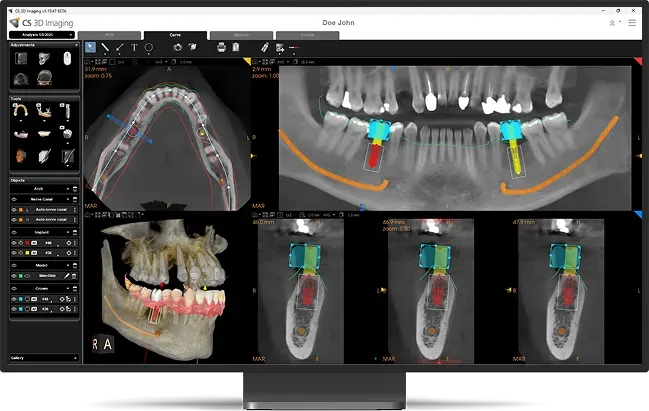This screenshot has height=411, width=649.
Task: Click the red implant in the panoramic view
Action: (x=374, y=155)
